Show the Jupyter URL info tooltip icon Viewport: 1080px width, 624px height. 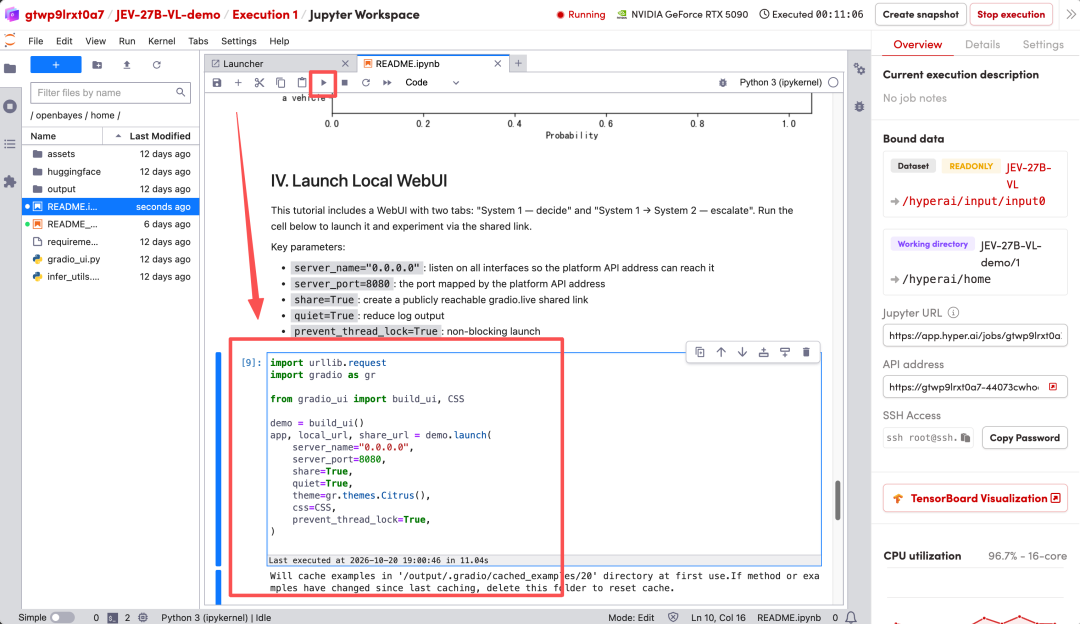953,313
